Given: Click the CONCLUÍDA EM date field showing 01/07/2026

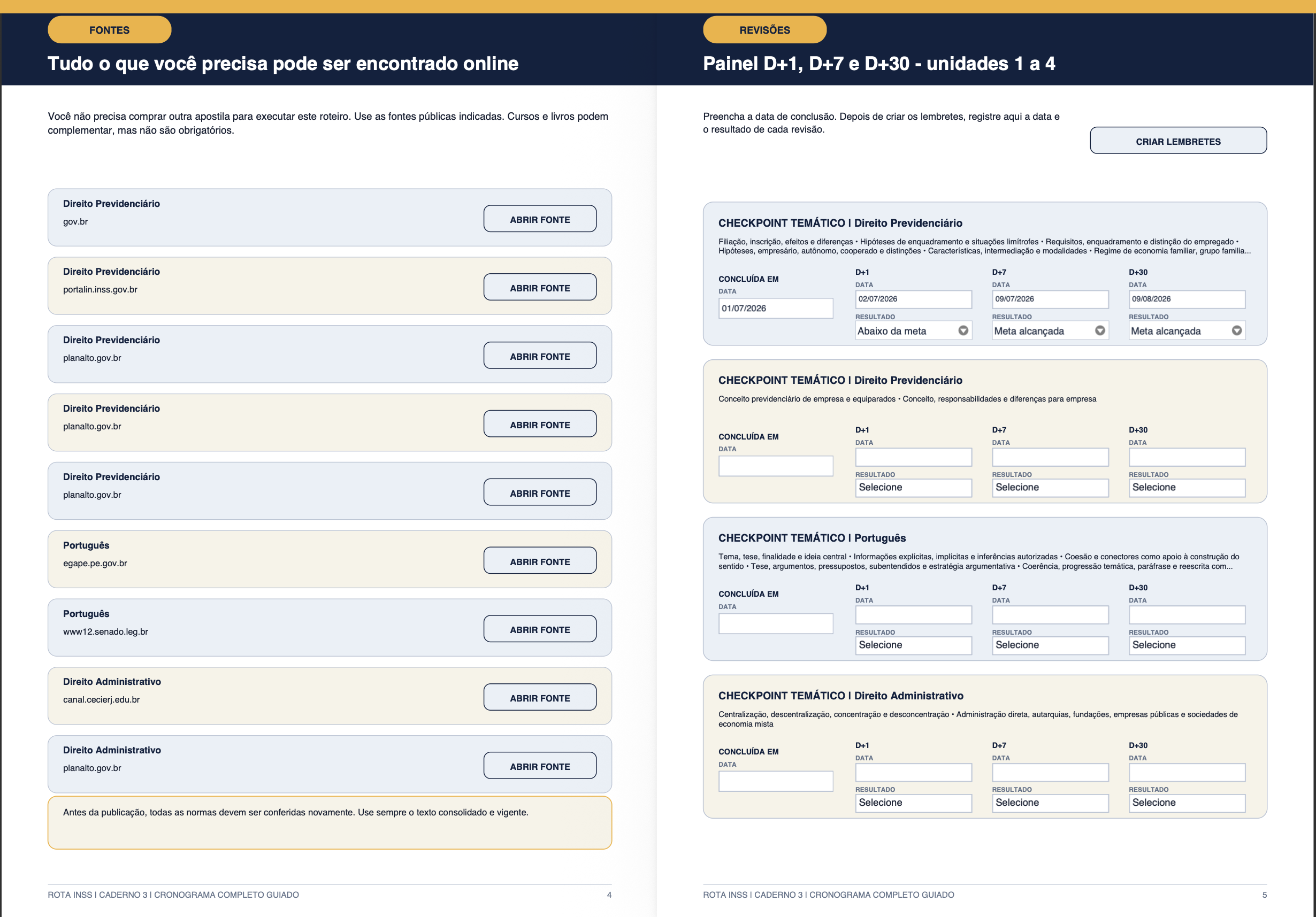Looking at the screenshot, I should (776, 308).
